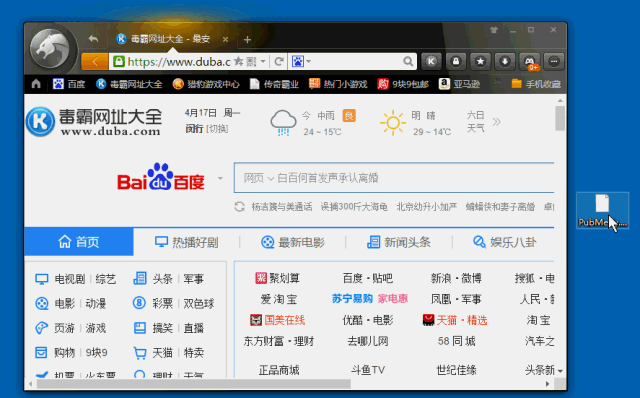The width and height of the screenshot is (640, 398).
Task: Click the horizontal scrollbar thumb
Action: 194,384
